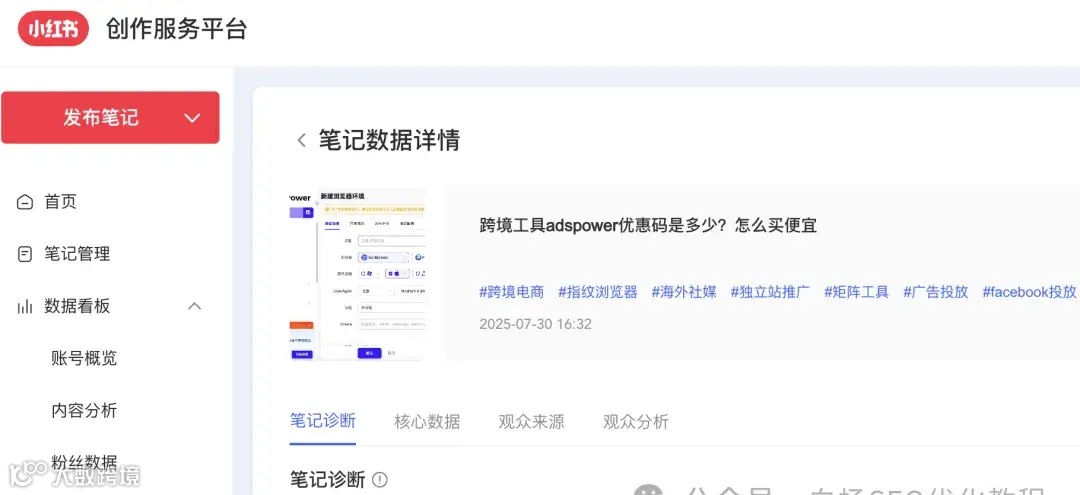Switch to the 观众来源 tab
Screen dimensions: 1080x495
(531, 421)
